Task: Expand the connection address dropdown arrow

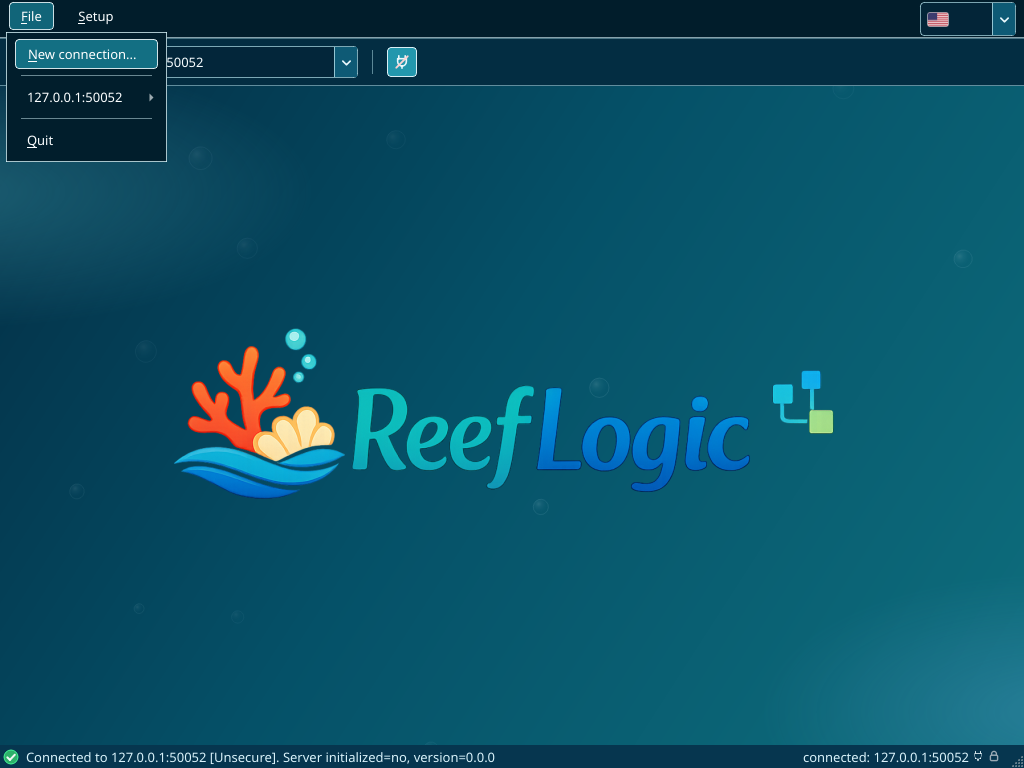Action: click(x=346, y=62)
